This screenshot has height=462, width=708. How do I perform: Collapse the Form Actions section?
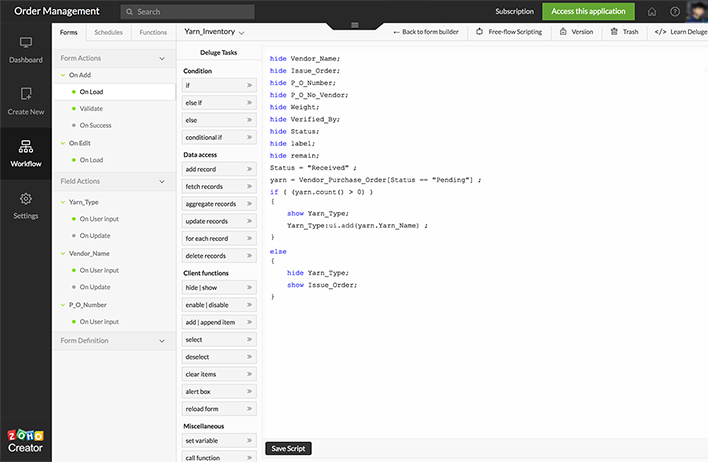click(x=162, y=59)
